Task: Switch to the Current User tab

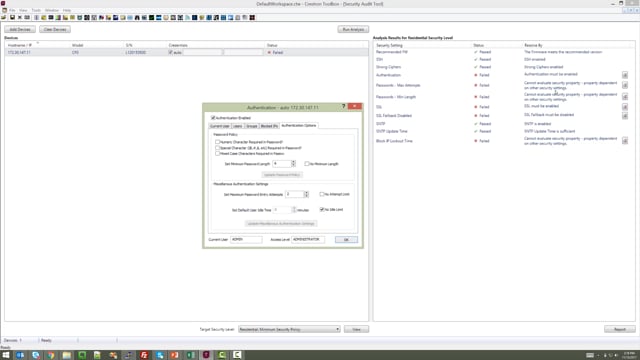Action: [220, 126]
